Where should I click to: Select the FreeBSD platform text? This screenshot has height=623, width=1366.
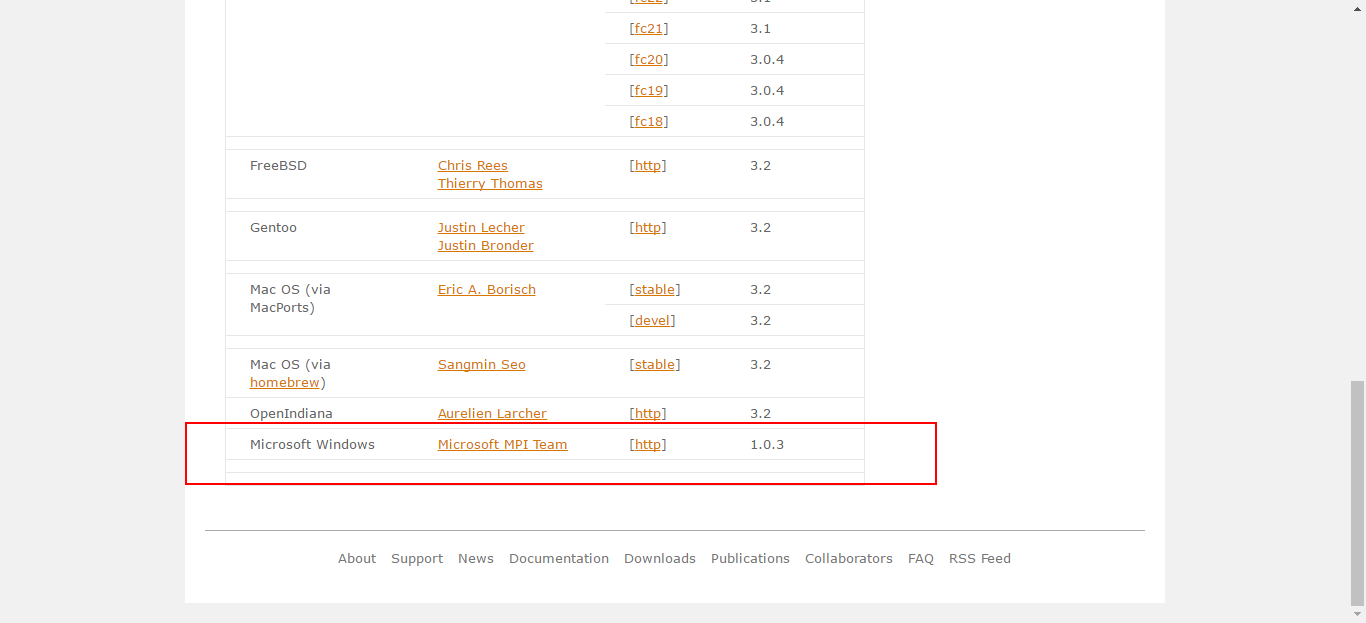click(278, 165)
